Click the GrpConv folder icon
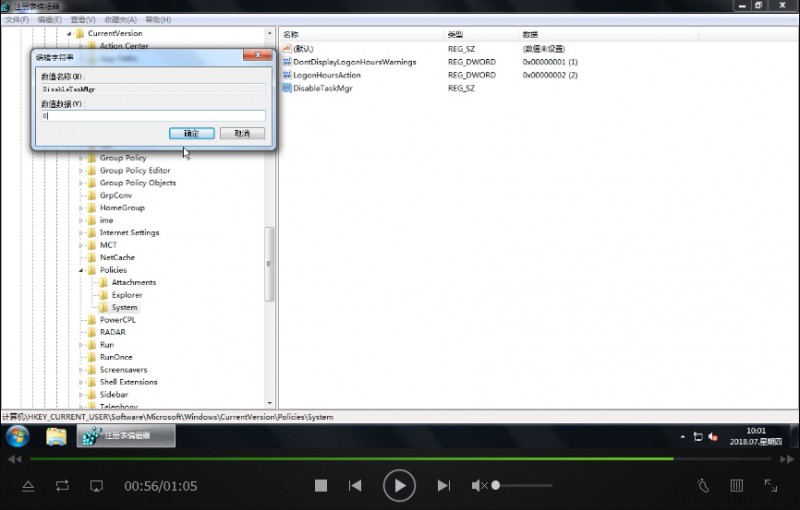 point(92,195)
